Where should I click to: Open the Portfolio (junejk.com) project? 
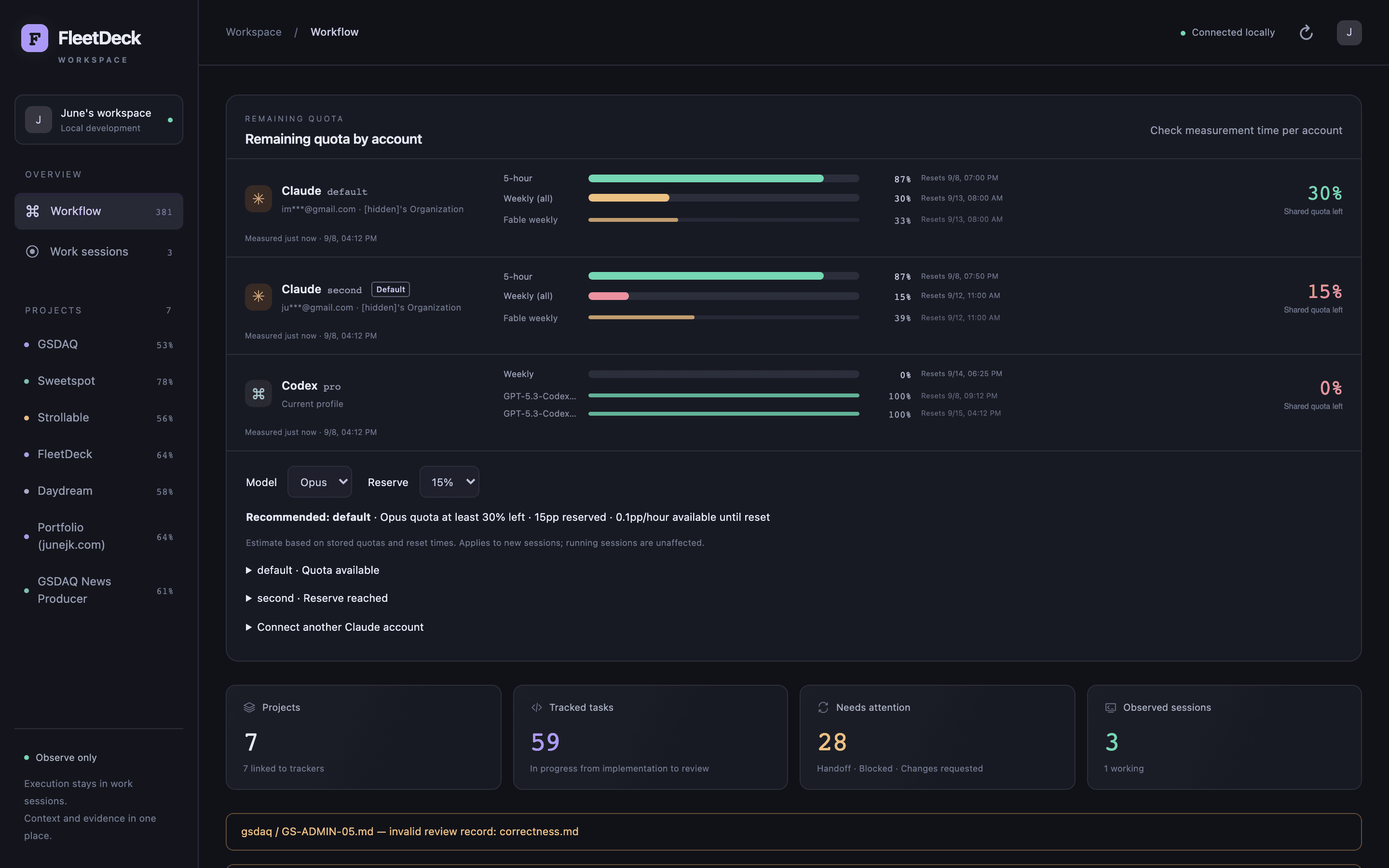(99, 536)
